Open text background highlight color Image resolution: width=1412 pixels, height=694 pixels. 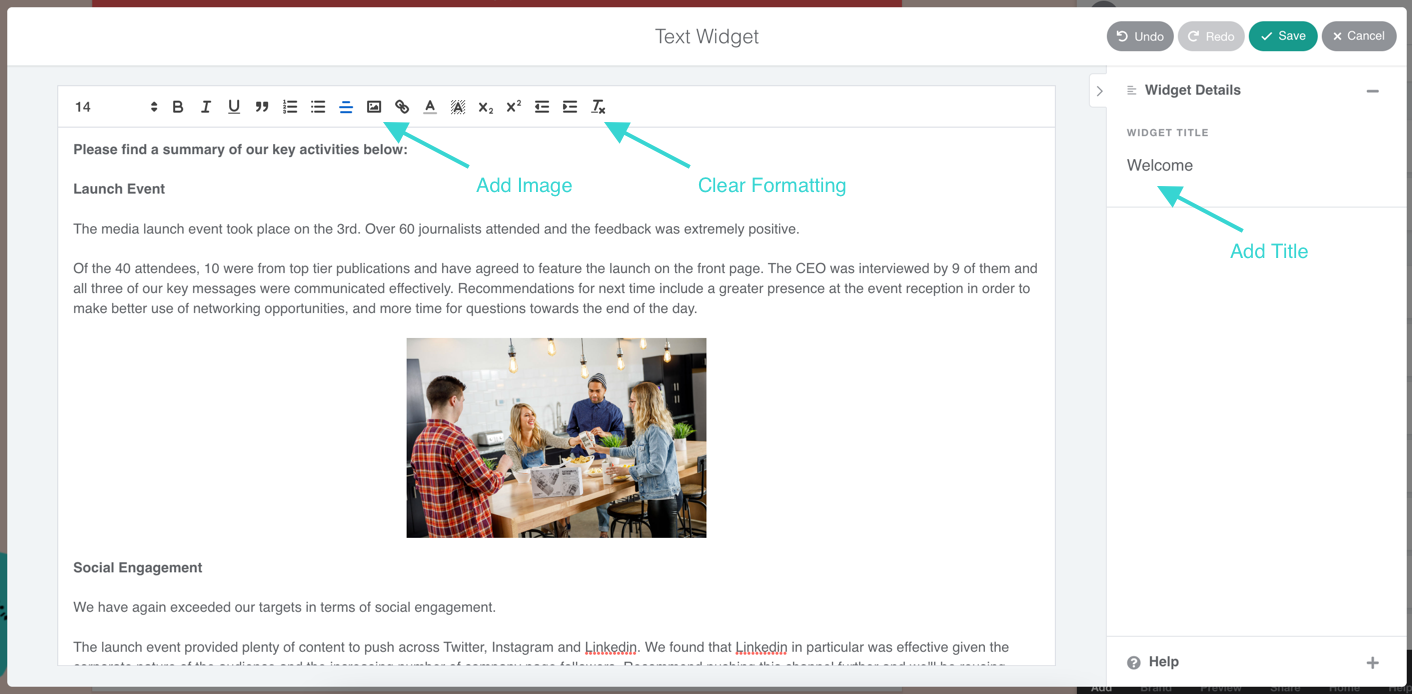click(458, 107)
